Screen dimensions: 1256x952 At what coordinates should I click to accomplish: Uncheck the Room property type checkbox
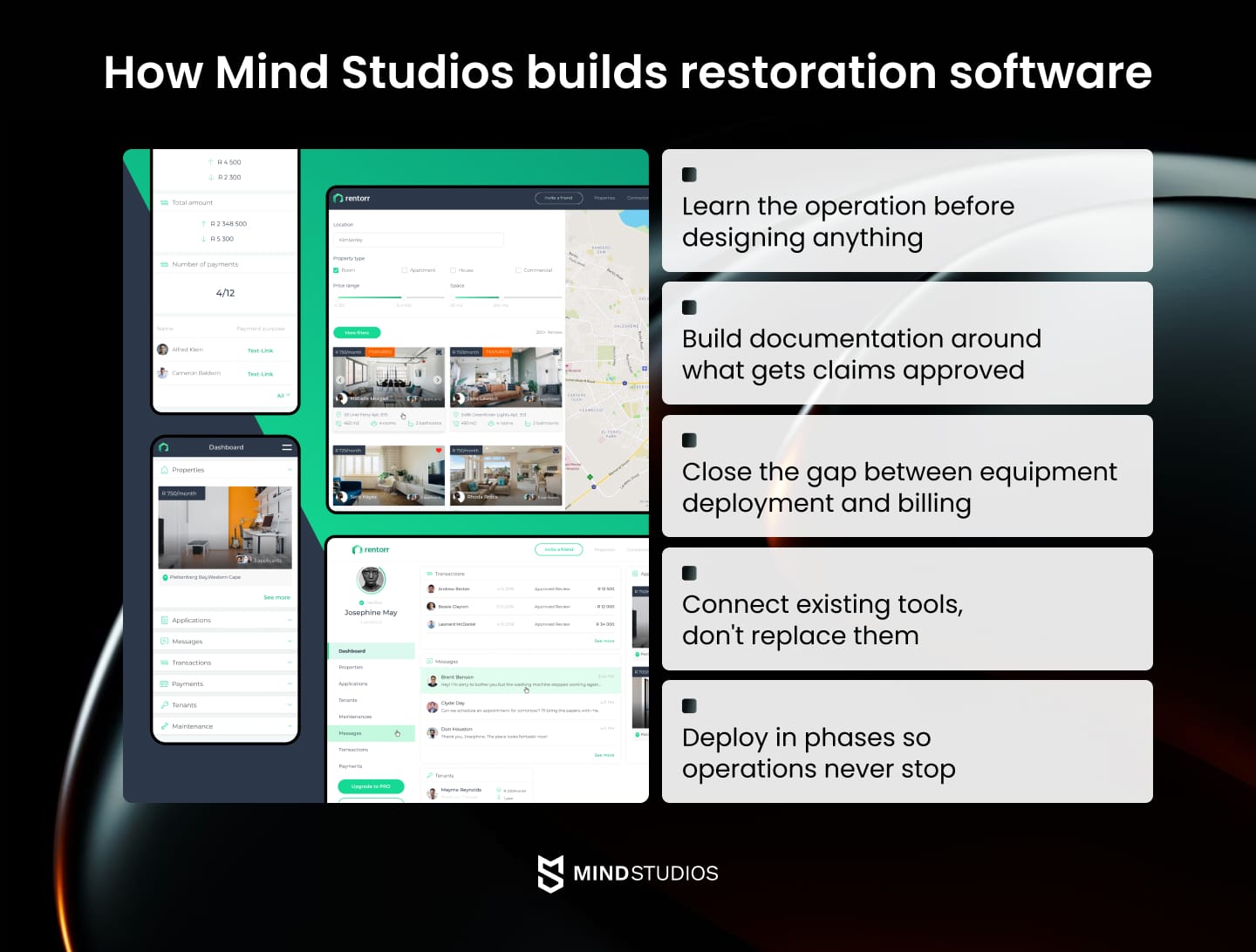336,270
